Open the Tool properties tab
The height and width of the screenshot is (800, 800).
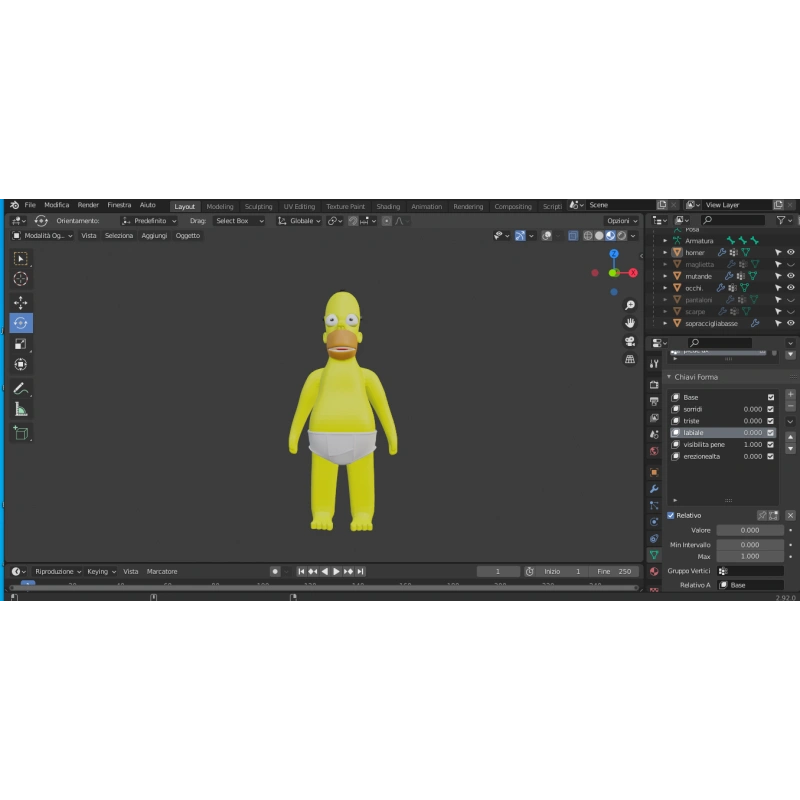point(654,364)
